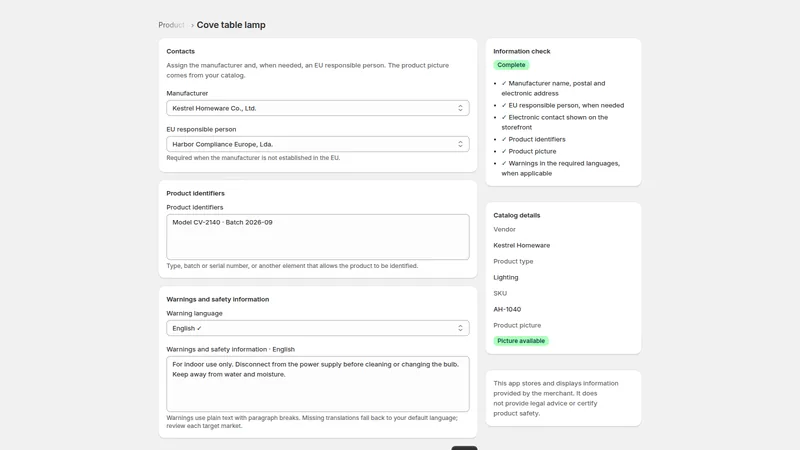Open the Manufacturer dropdown
This screenshot has height=450, width=800.
317,108
